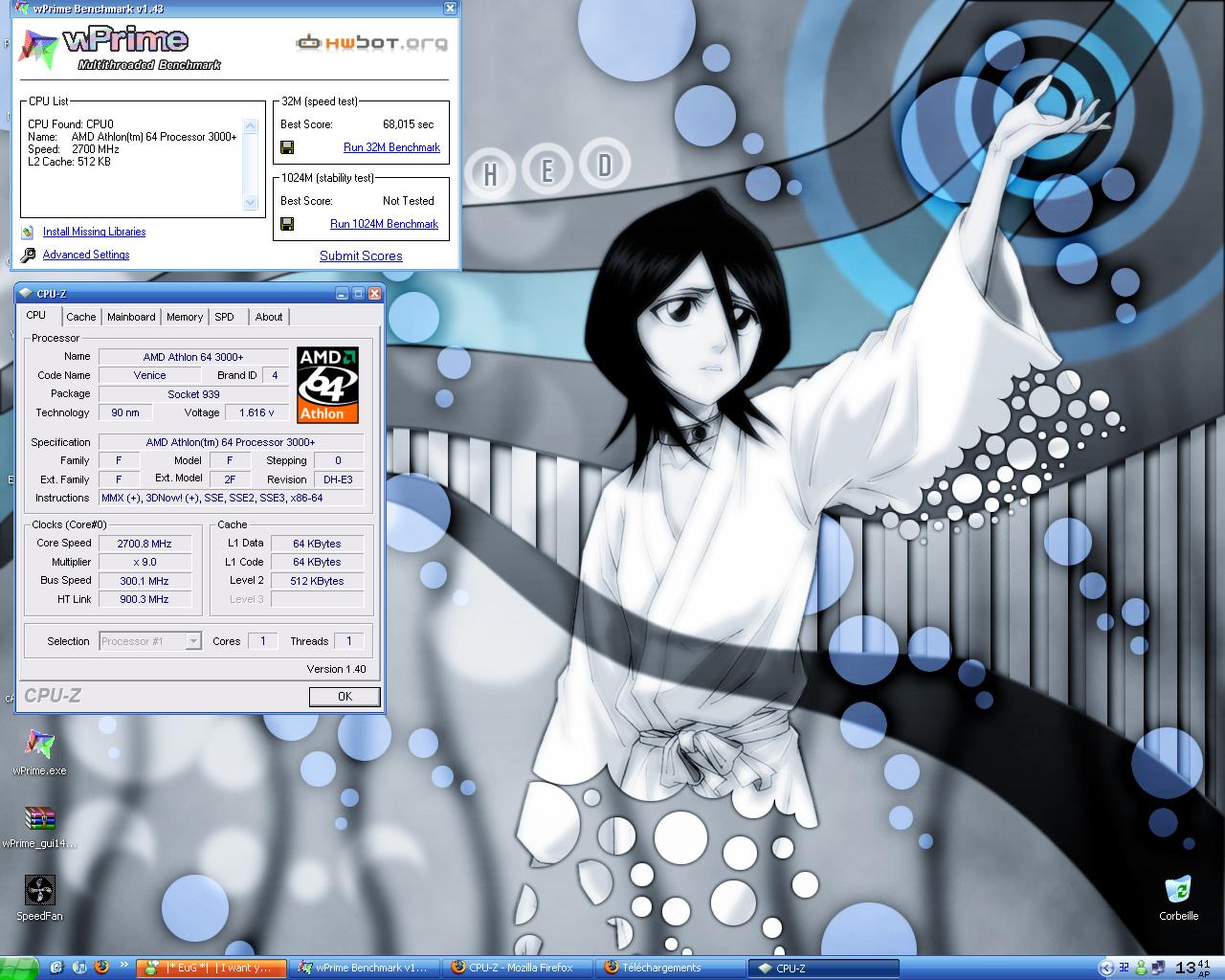The height and width of the screenshot is (980, 1225).
Task: Close the wPrime Benchmark window
Action: coord(451,8)
